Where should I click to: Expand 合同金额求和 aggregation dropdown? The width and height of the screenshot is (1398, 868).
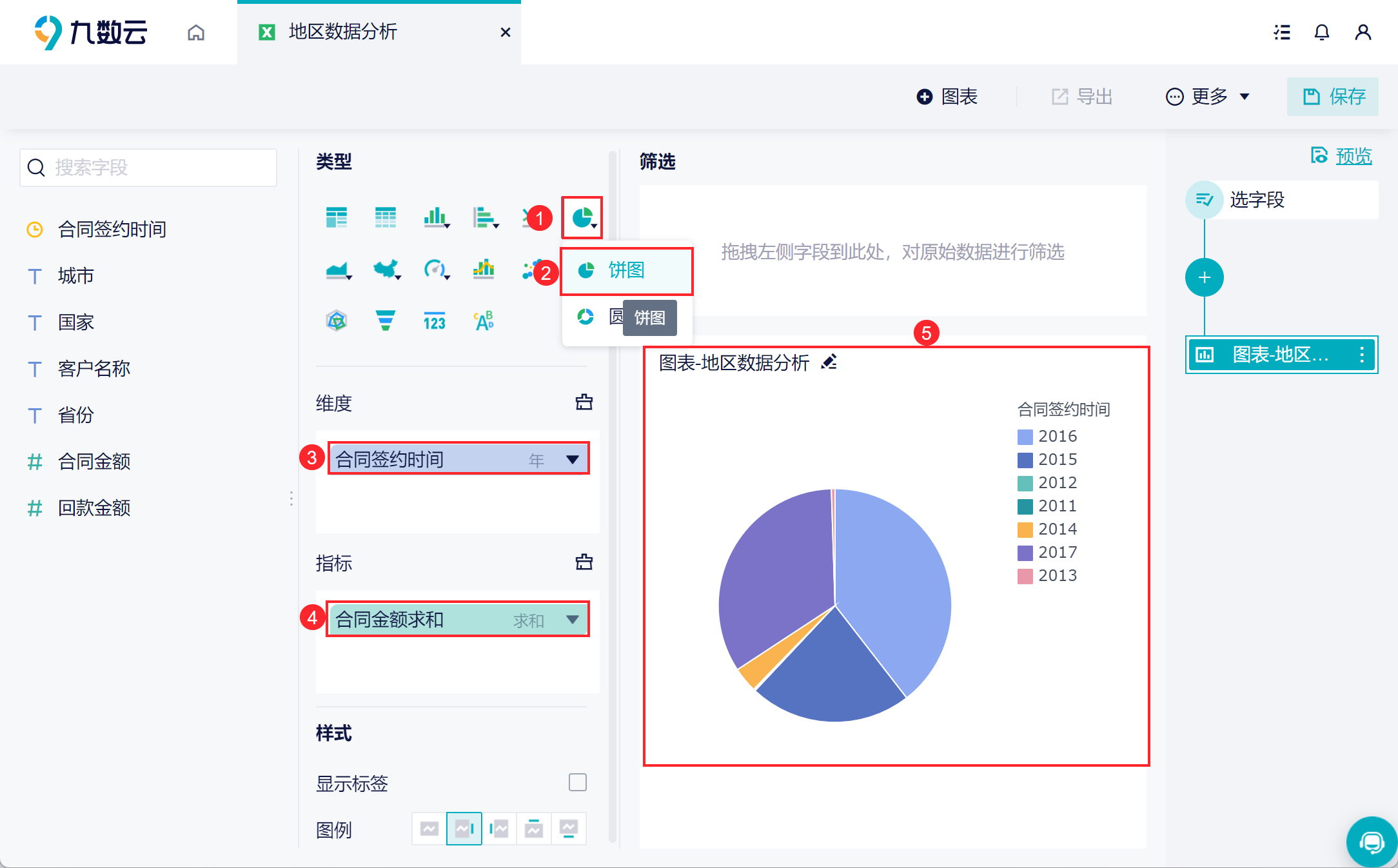(x=572, y=619)
